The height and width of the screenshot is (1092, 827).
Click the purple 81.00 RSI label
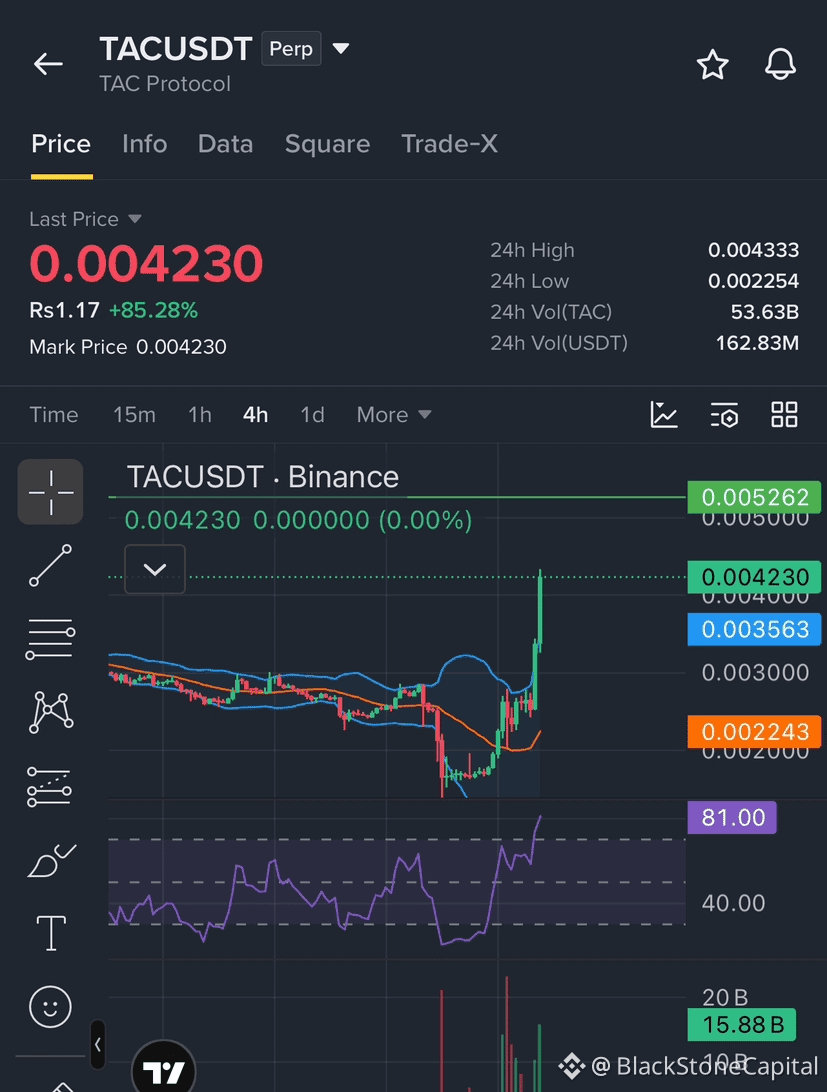tap(732, 818)
